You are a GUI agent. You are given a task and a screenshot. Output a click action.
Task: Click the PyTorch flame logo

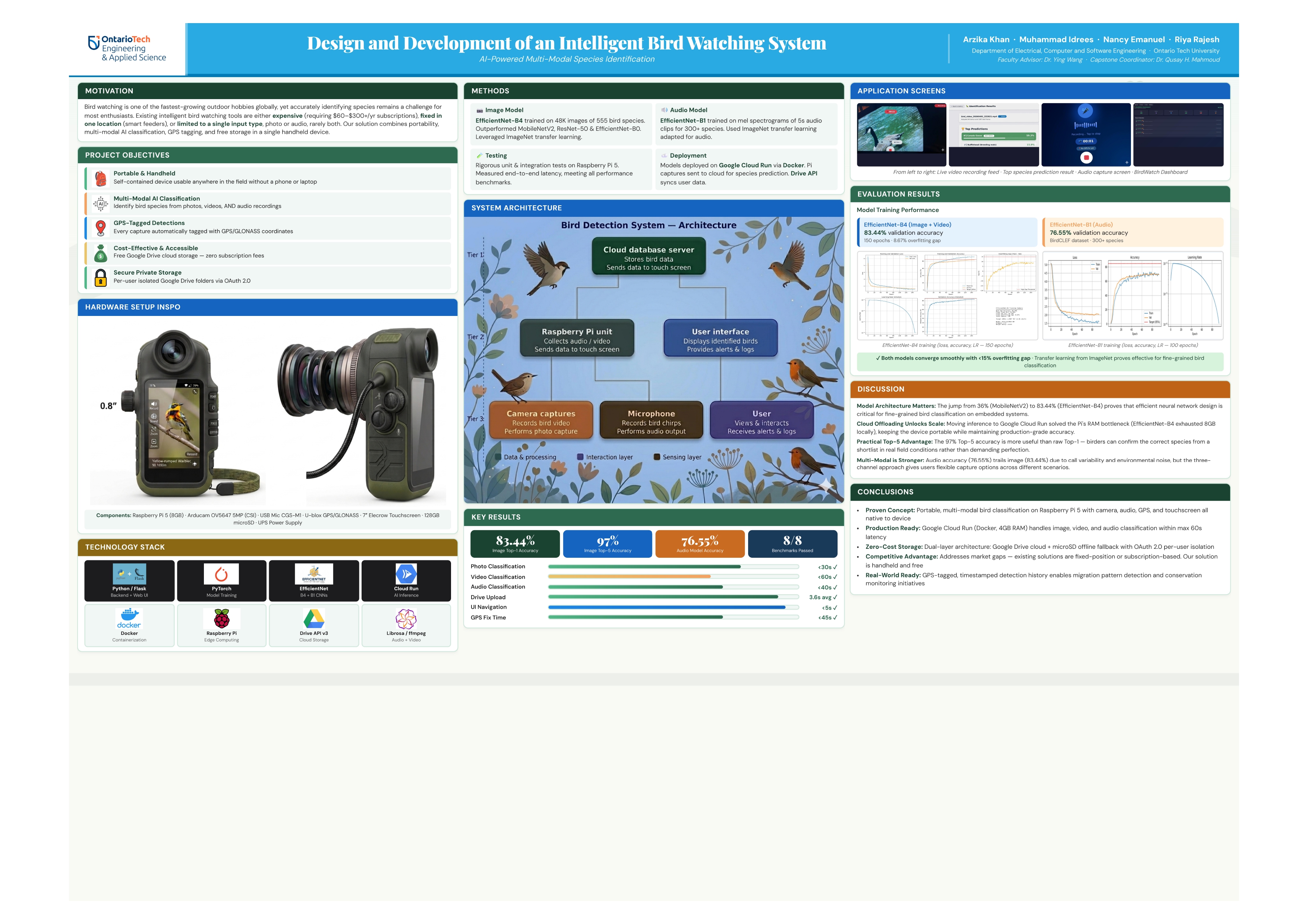(222, 574)
